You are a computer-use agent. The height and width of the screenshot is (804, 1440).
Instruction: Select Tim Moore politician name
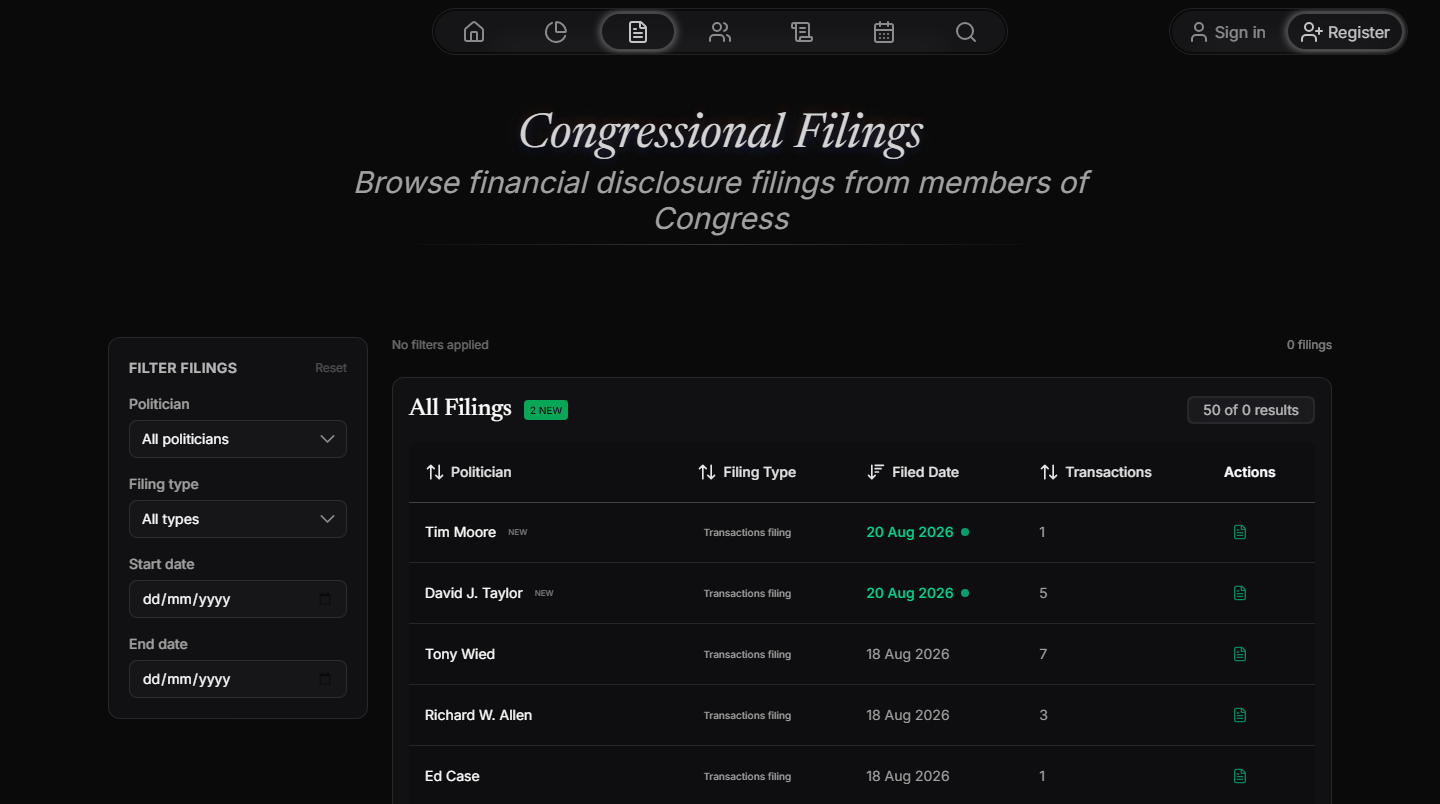tap(460, 532)
